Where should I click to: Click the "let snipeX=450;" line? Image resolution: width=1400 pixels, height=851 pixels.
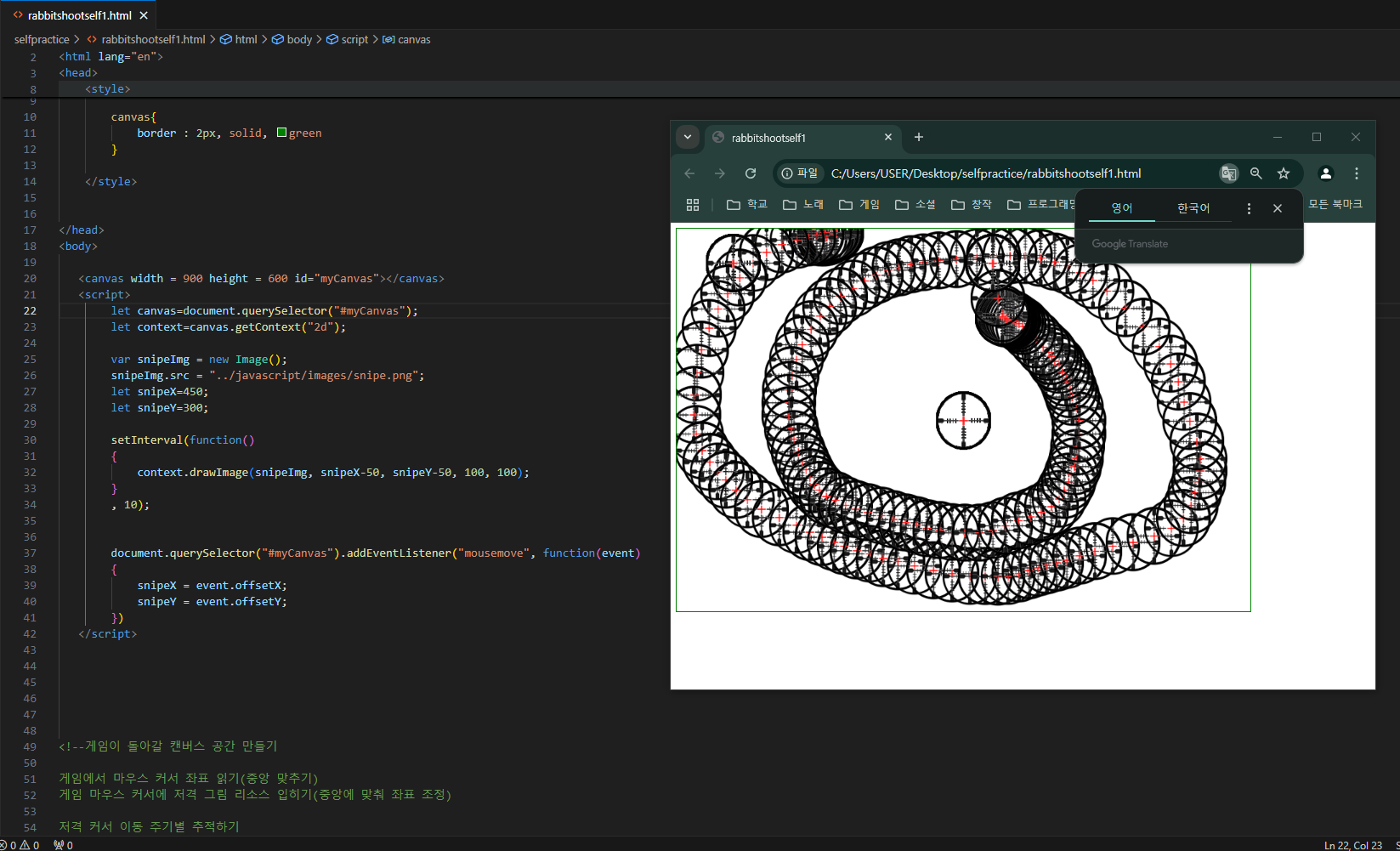point(160,391)
